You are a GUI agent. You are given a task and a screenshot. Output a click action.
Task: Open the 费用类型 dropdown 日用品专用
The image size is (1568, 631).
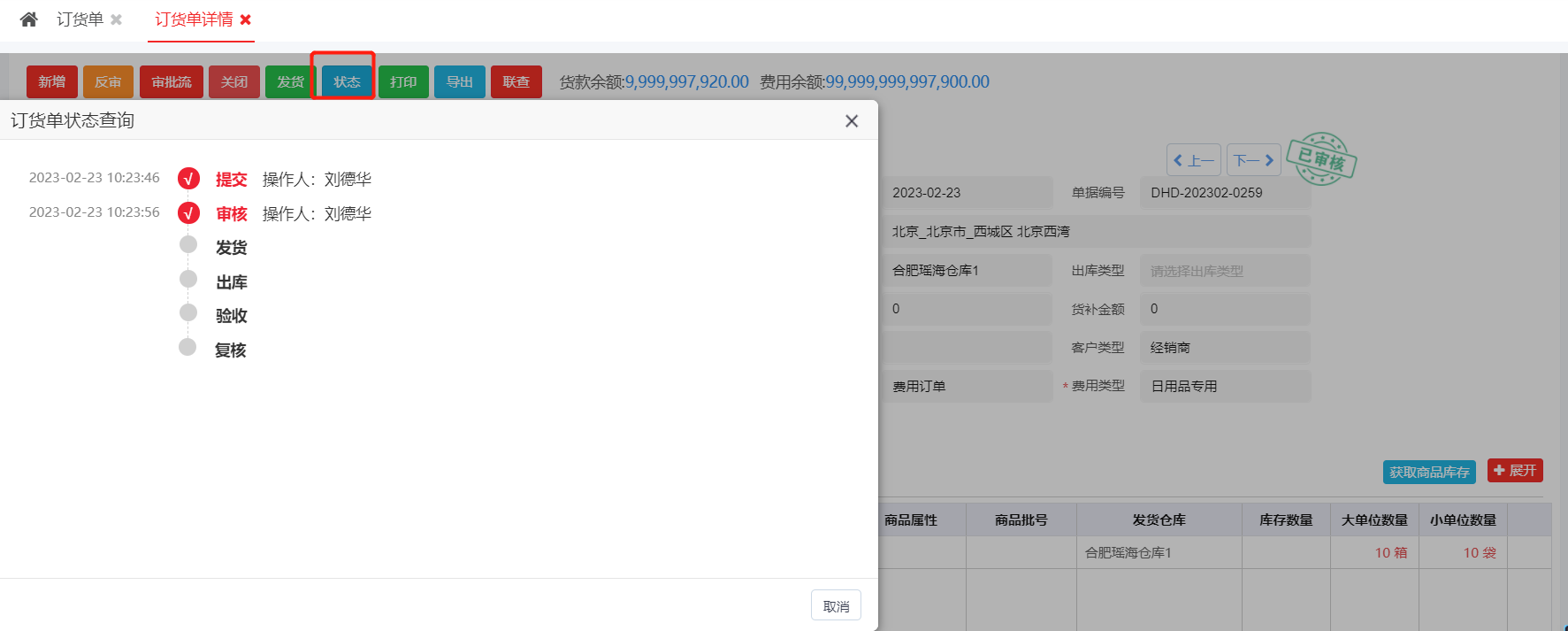pyautogui.click(x=1225, y=386)
